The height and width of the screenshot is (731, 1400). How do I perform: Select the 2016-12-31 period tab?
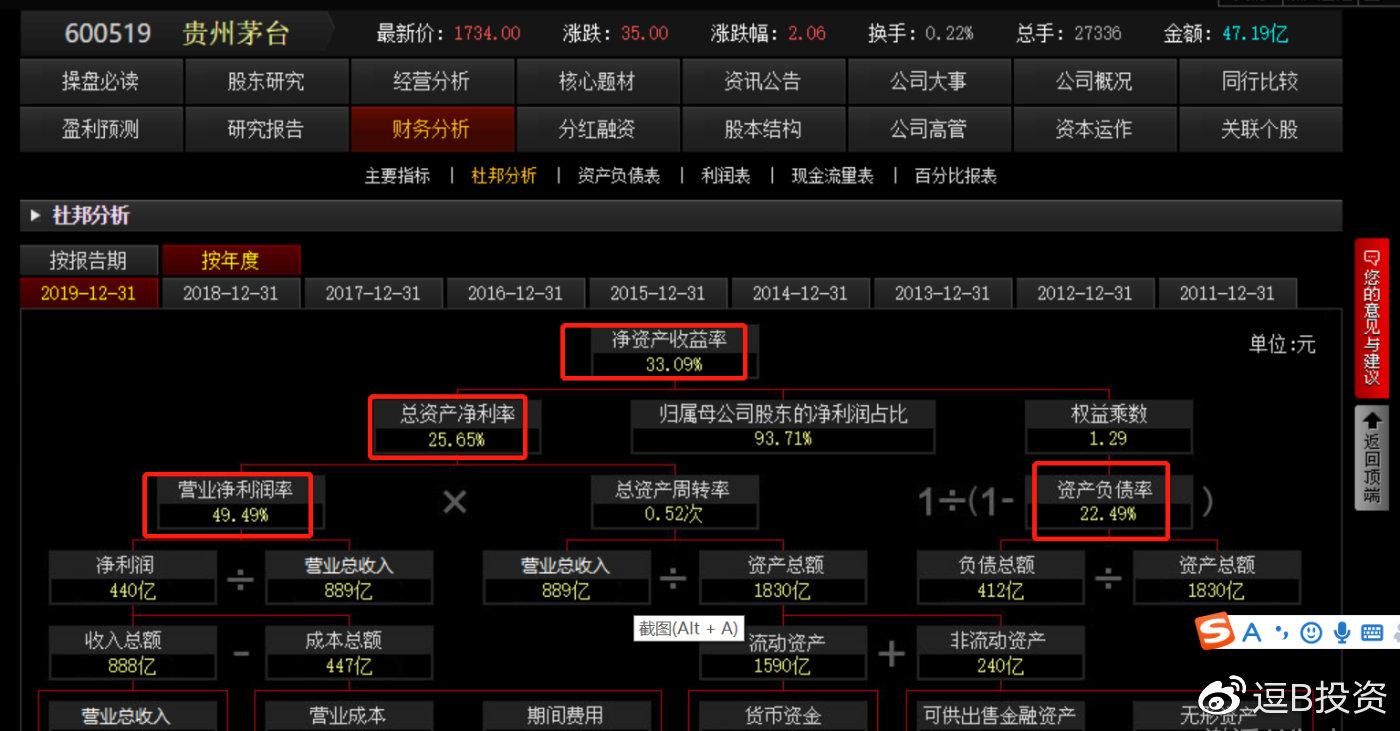515,293
